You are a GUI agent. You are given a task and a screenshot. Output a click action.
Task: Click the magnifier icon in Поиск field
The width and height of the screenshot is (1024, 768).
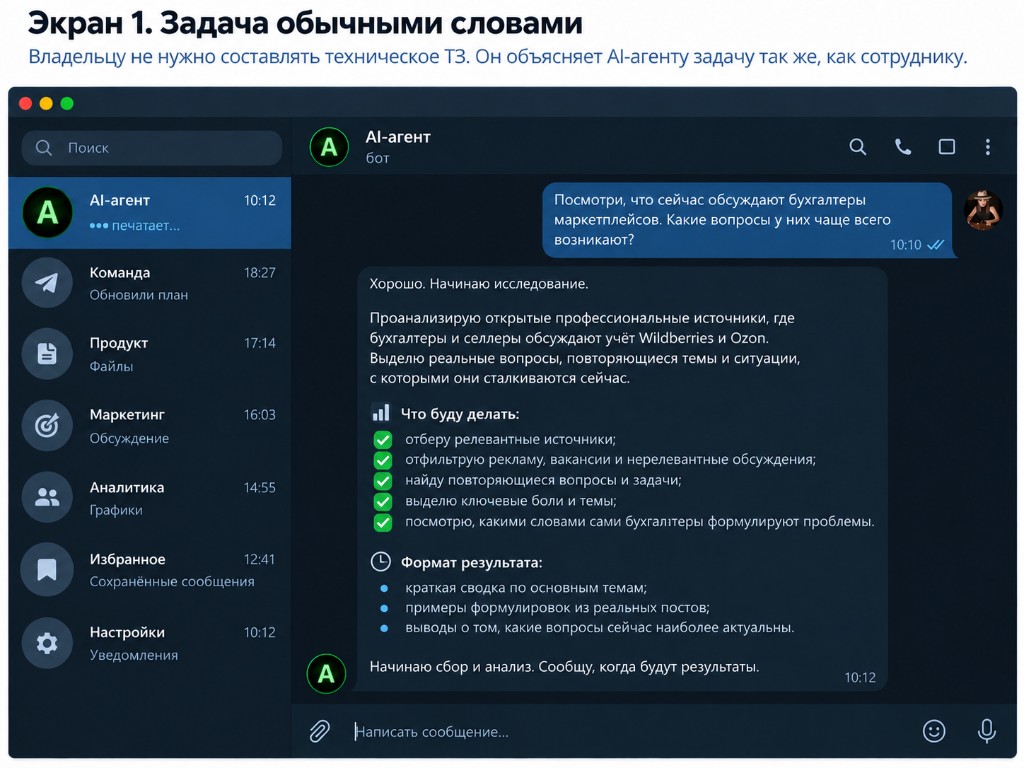[x=43, y=148]
